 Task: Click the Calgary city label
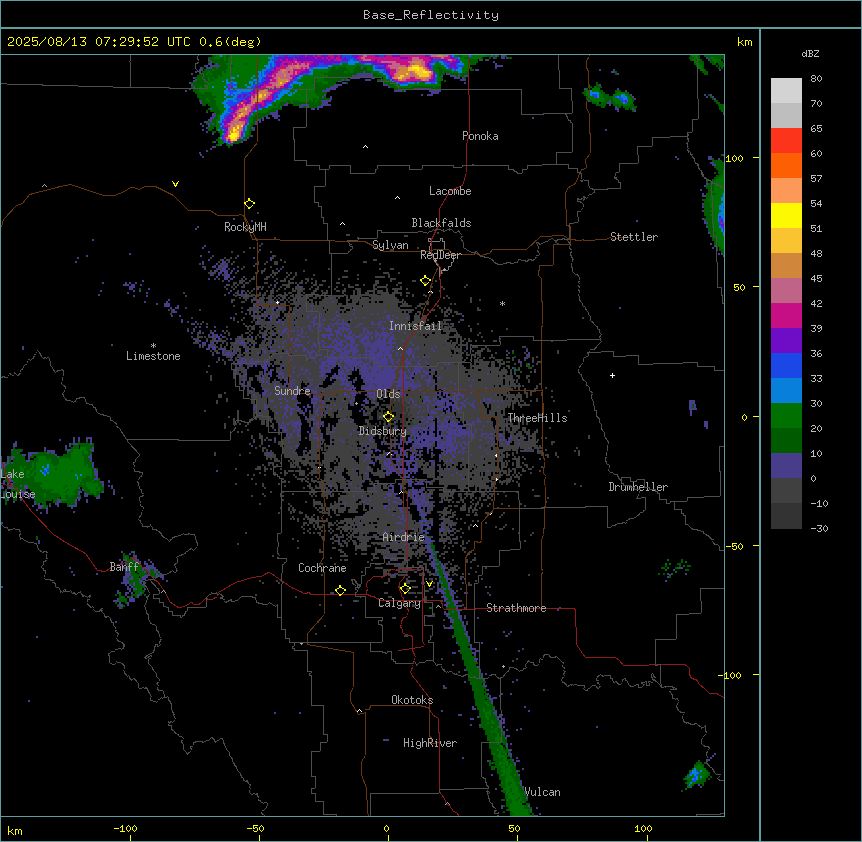[400, 603]
